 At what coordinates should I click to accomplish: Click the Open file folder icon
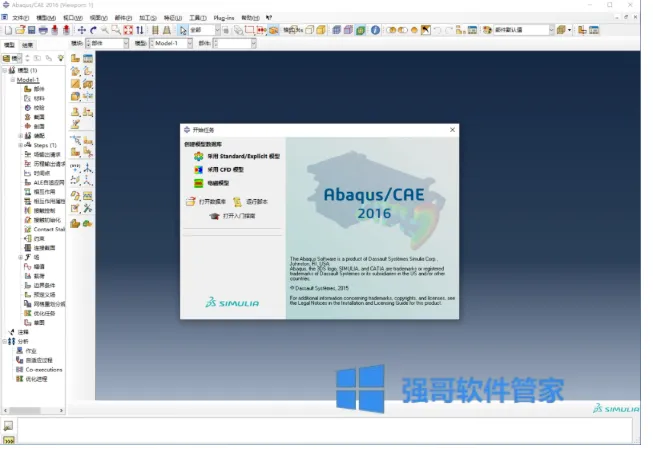coord(20,30)
